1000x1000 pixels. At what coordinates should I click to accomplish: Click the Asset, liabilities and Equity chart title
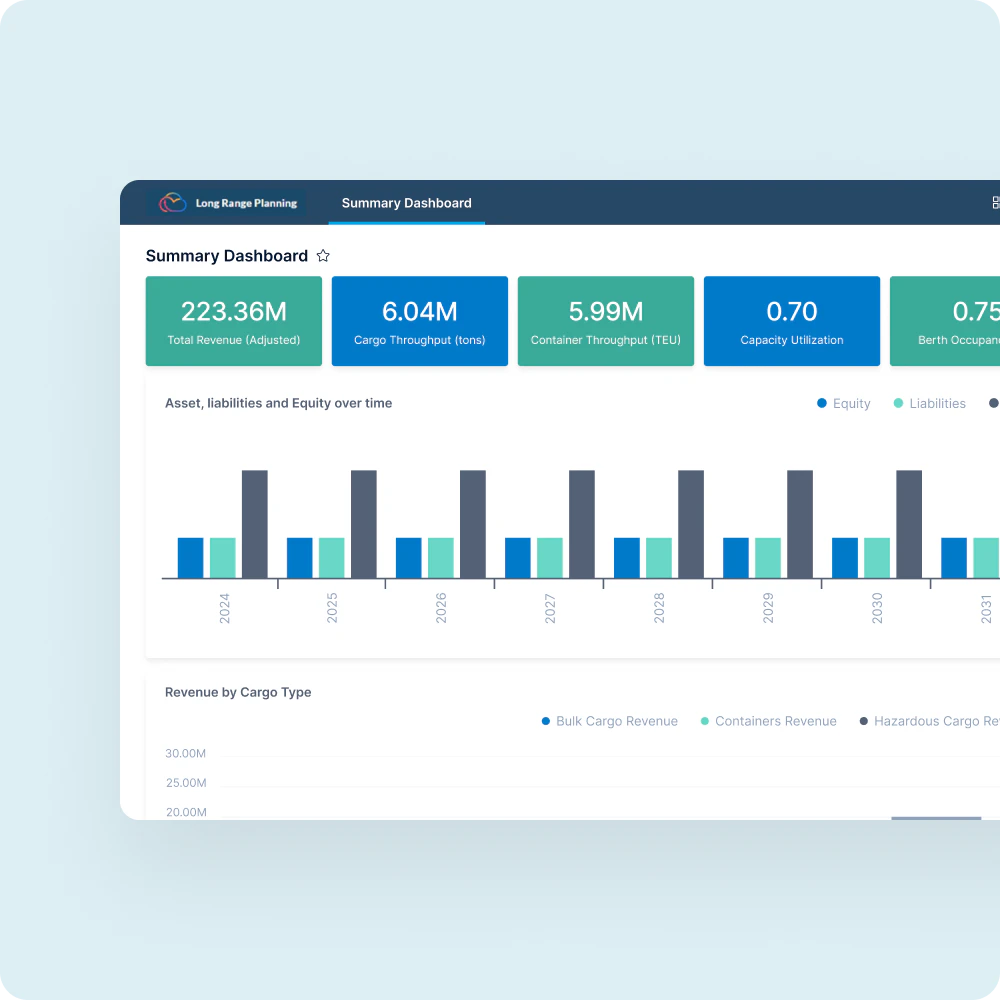[x=278, y=403]
